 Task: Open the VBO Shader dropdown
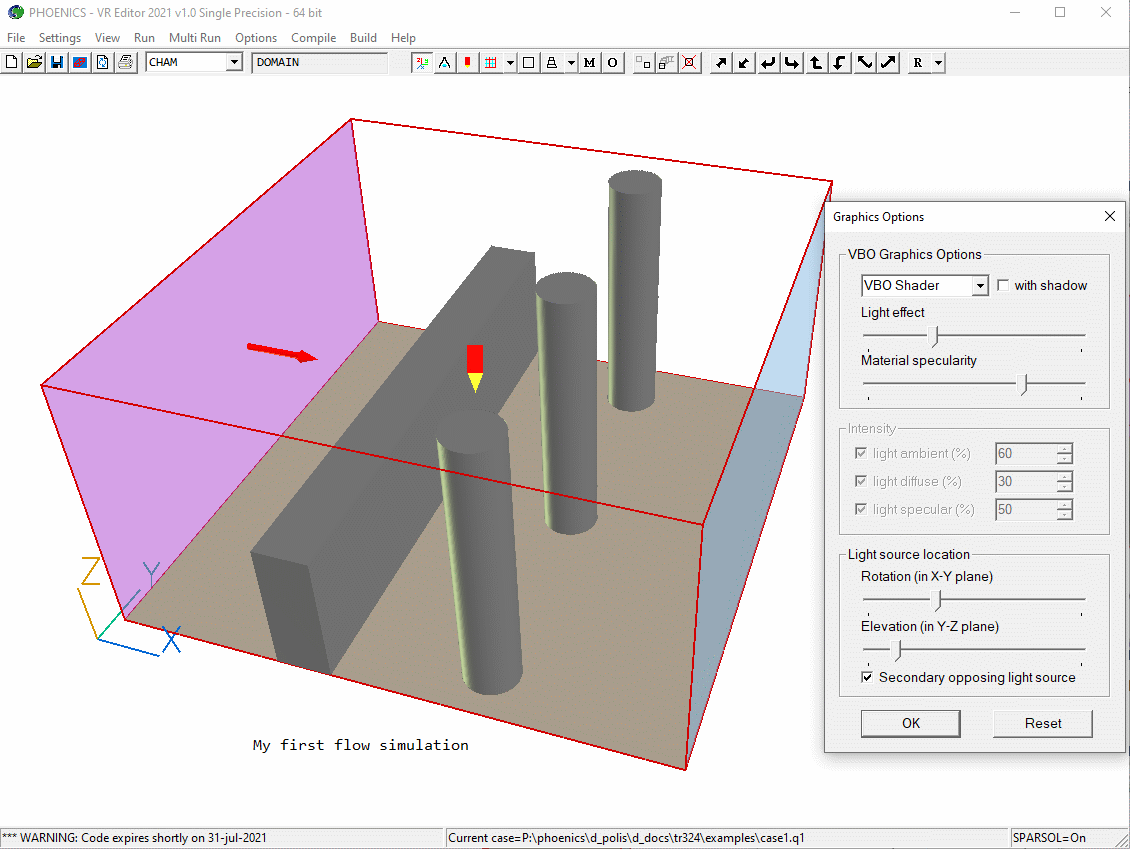[980, 286]
